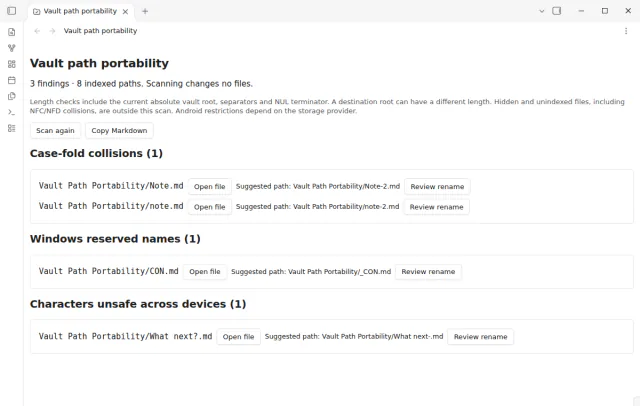
Task: Open file for lowercase note.md row
Action: click(x=209, y=207)
